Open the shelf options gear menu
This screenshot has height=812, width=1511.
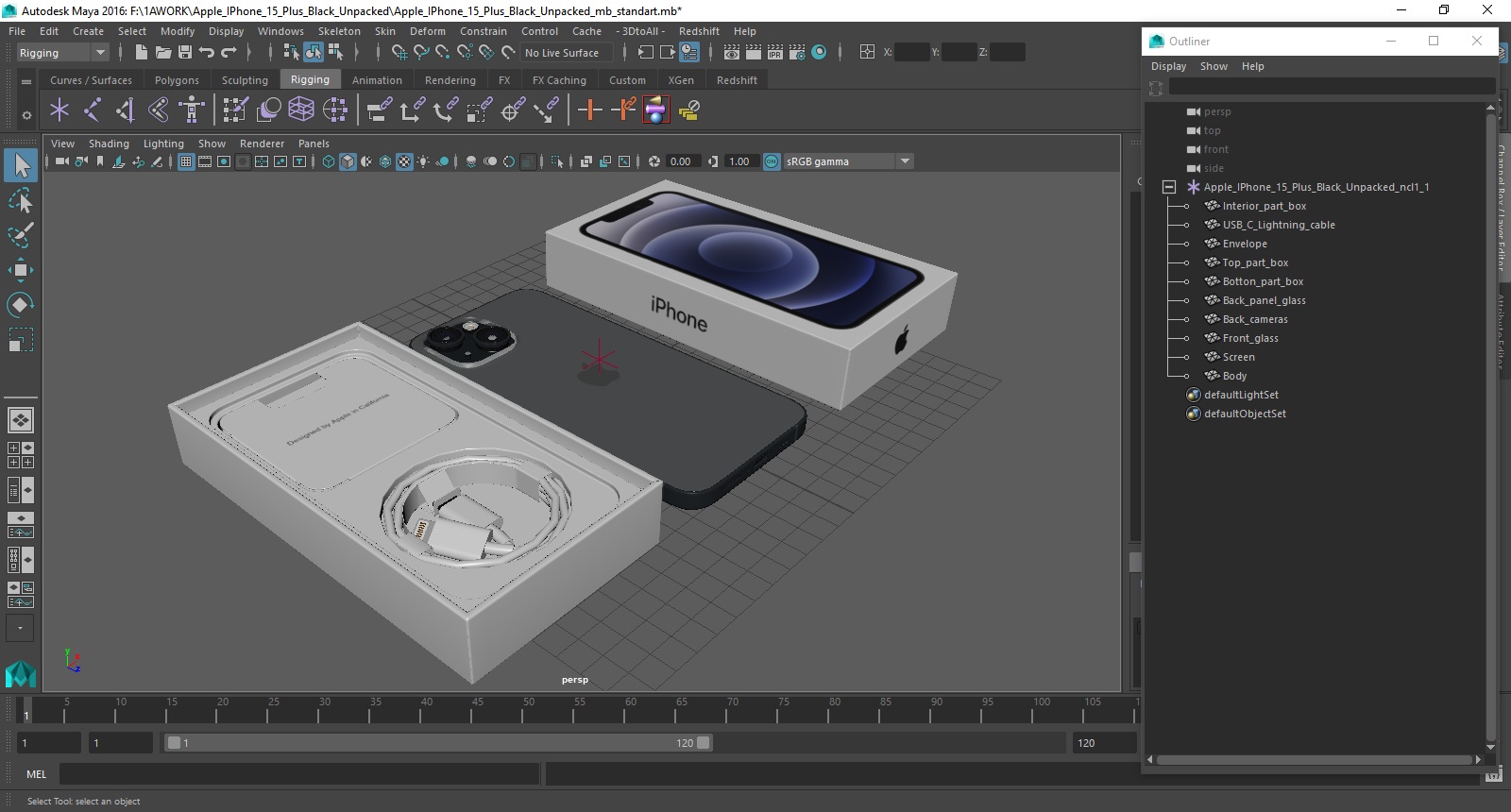point(26,115)
